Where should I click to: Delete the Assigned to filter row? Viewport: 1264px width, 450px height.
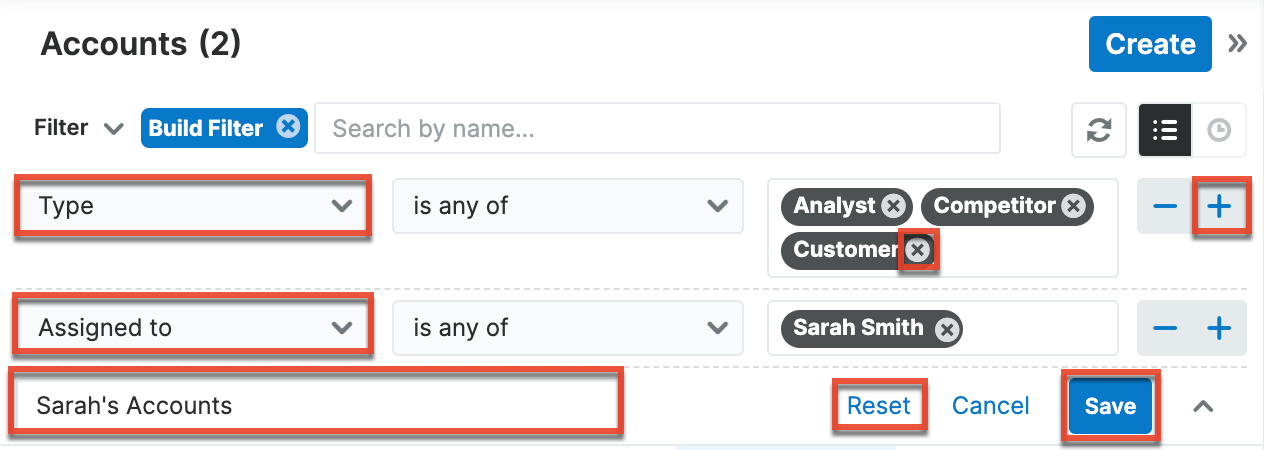coord(1165,328)
